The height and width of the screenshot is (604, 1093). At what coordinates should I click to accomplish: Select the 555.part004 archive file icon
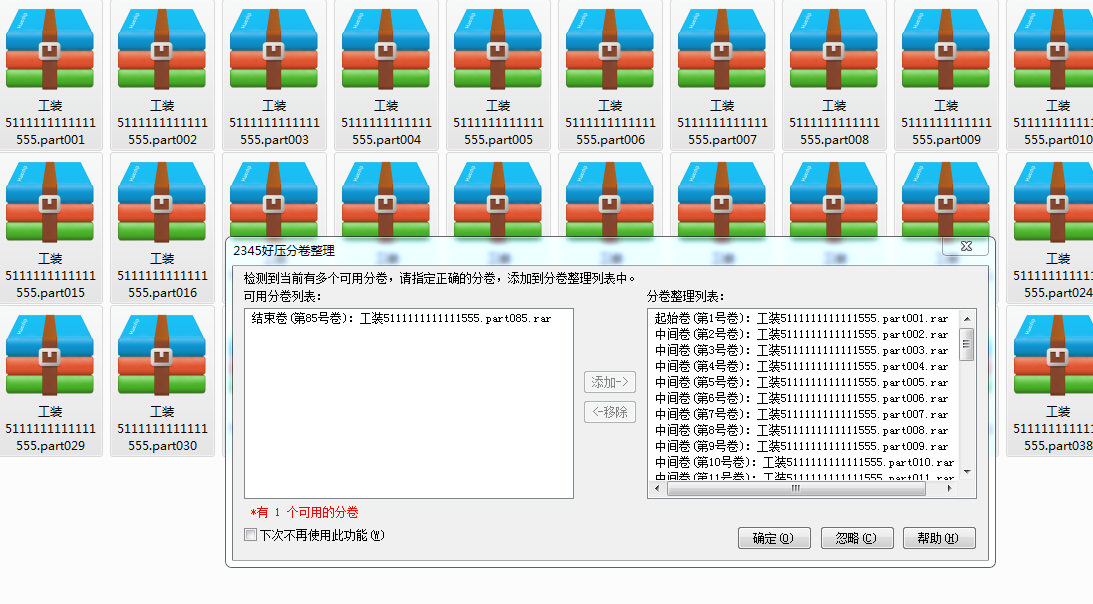(x=386, y=49)
